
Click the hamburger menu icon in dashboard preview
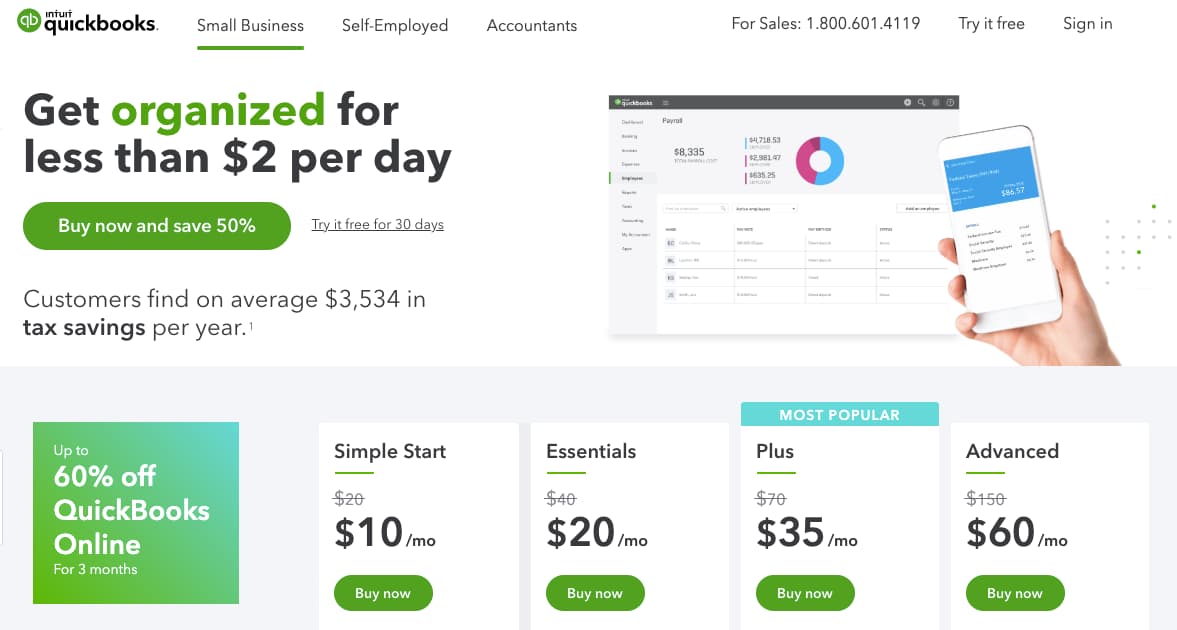[666, 102]
